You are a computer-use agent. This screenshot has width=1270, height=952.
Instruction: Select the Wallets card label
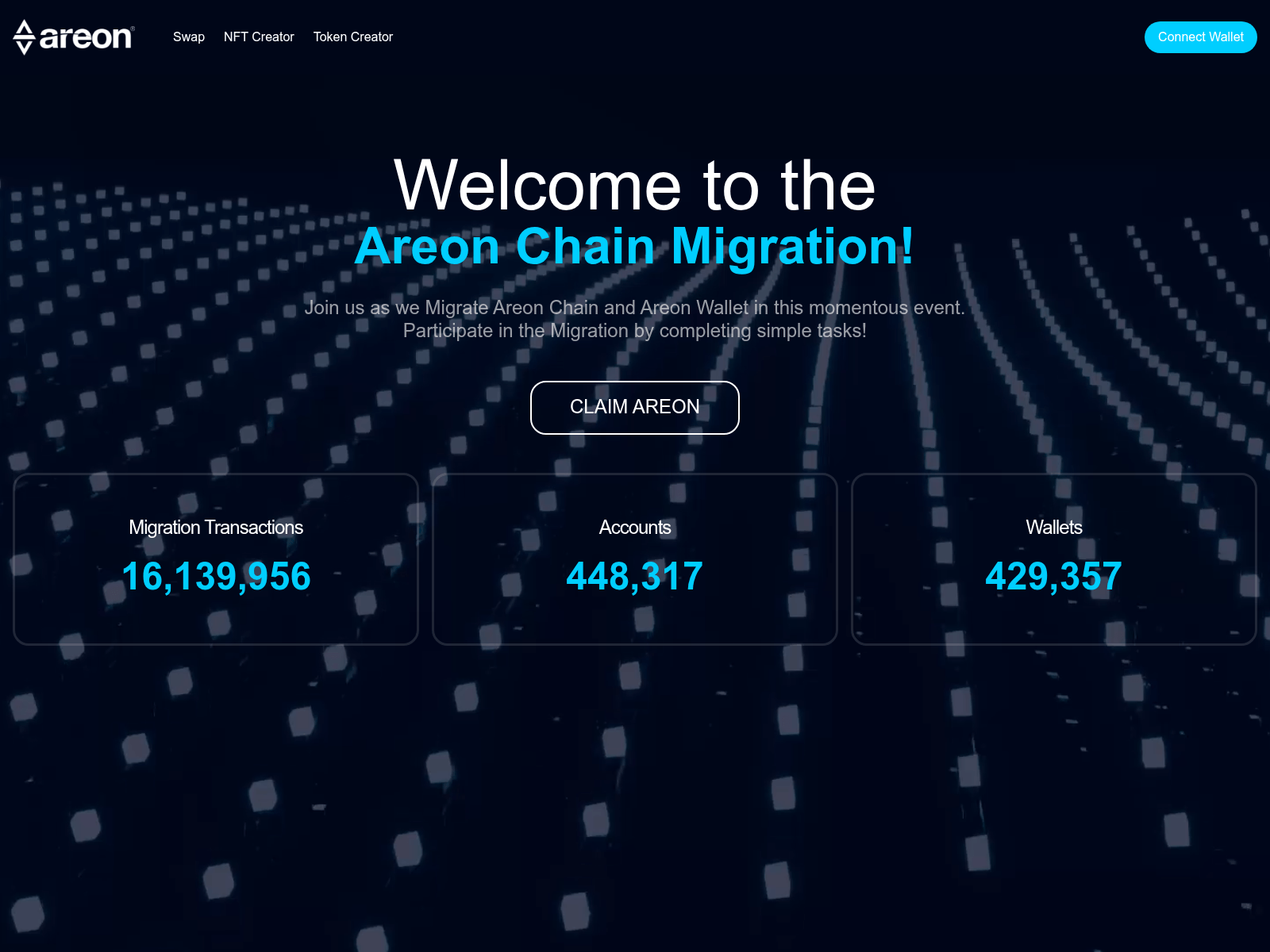tap(1054, 528)
